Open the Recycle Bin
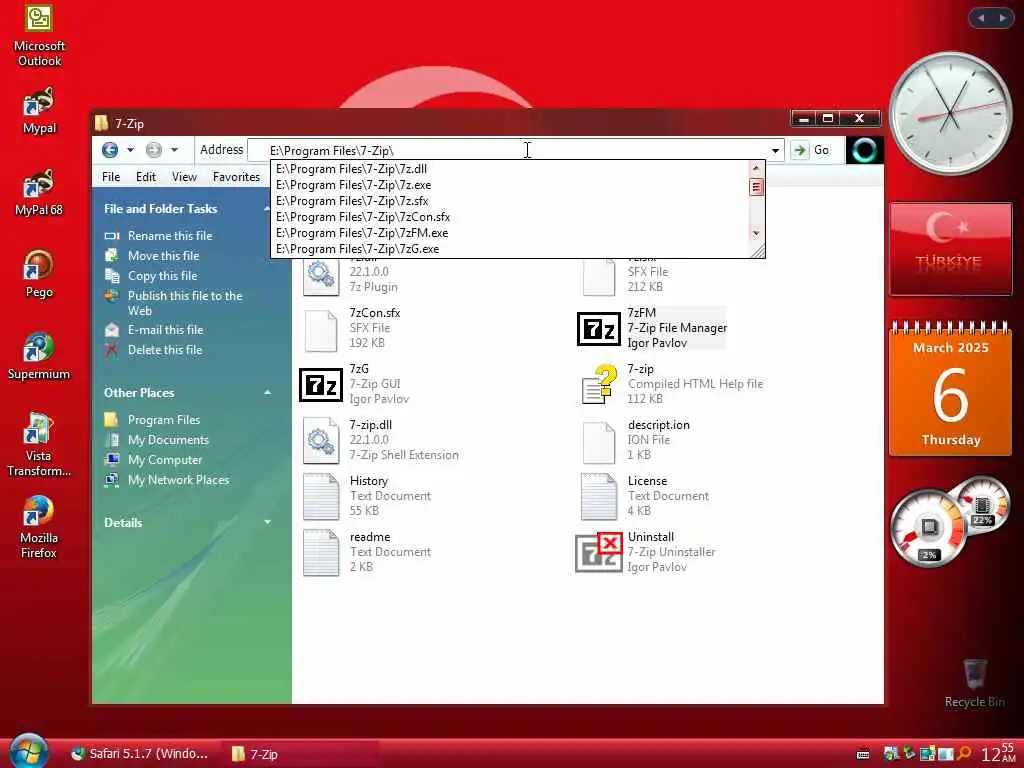The image size is (1024, 768). (x=974, y=683)
